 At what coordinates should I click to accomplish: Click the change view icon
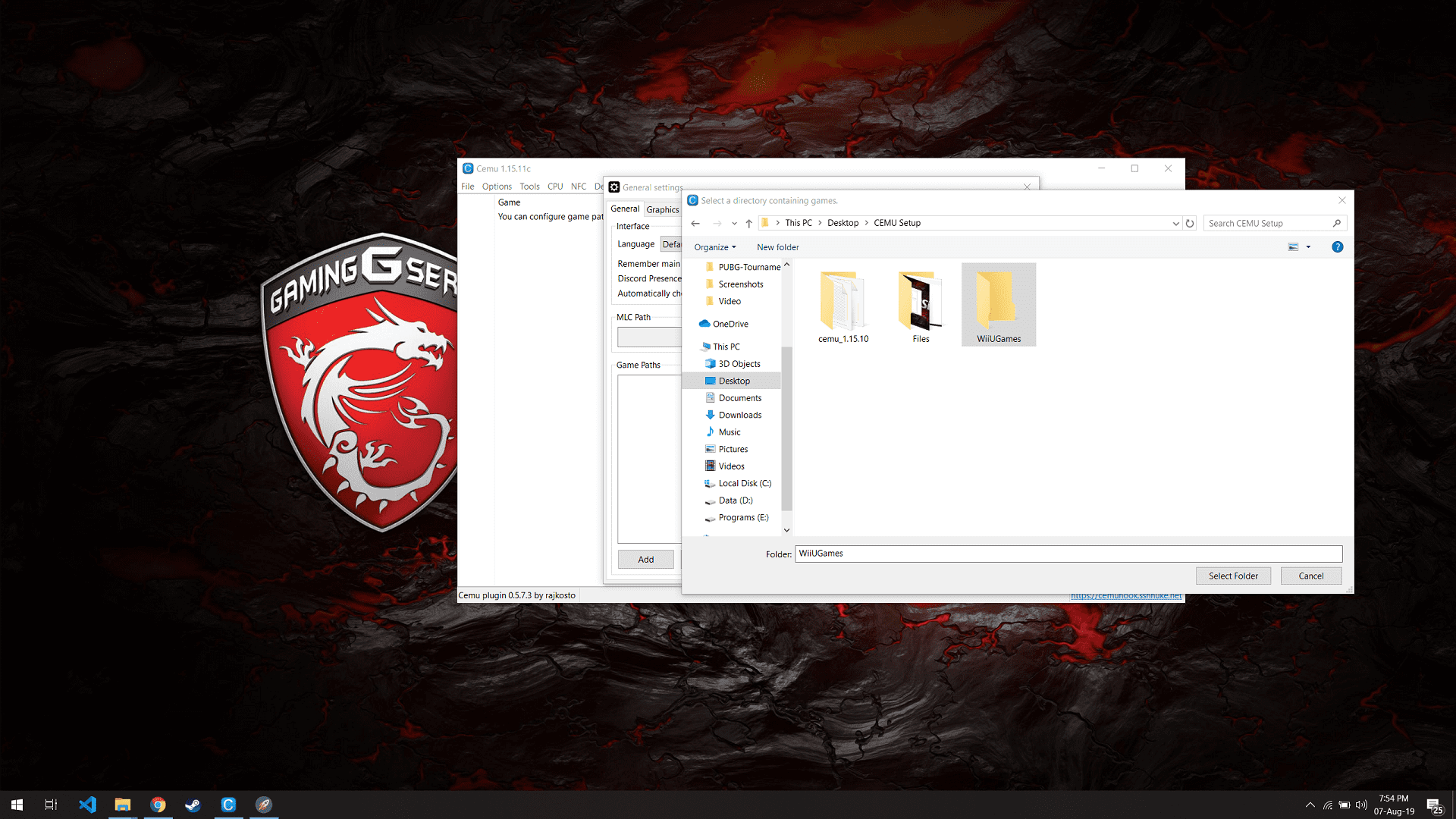(x=1293, y=247)
